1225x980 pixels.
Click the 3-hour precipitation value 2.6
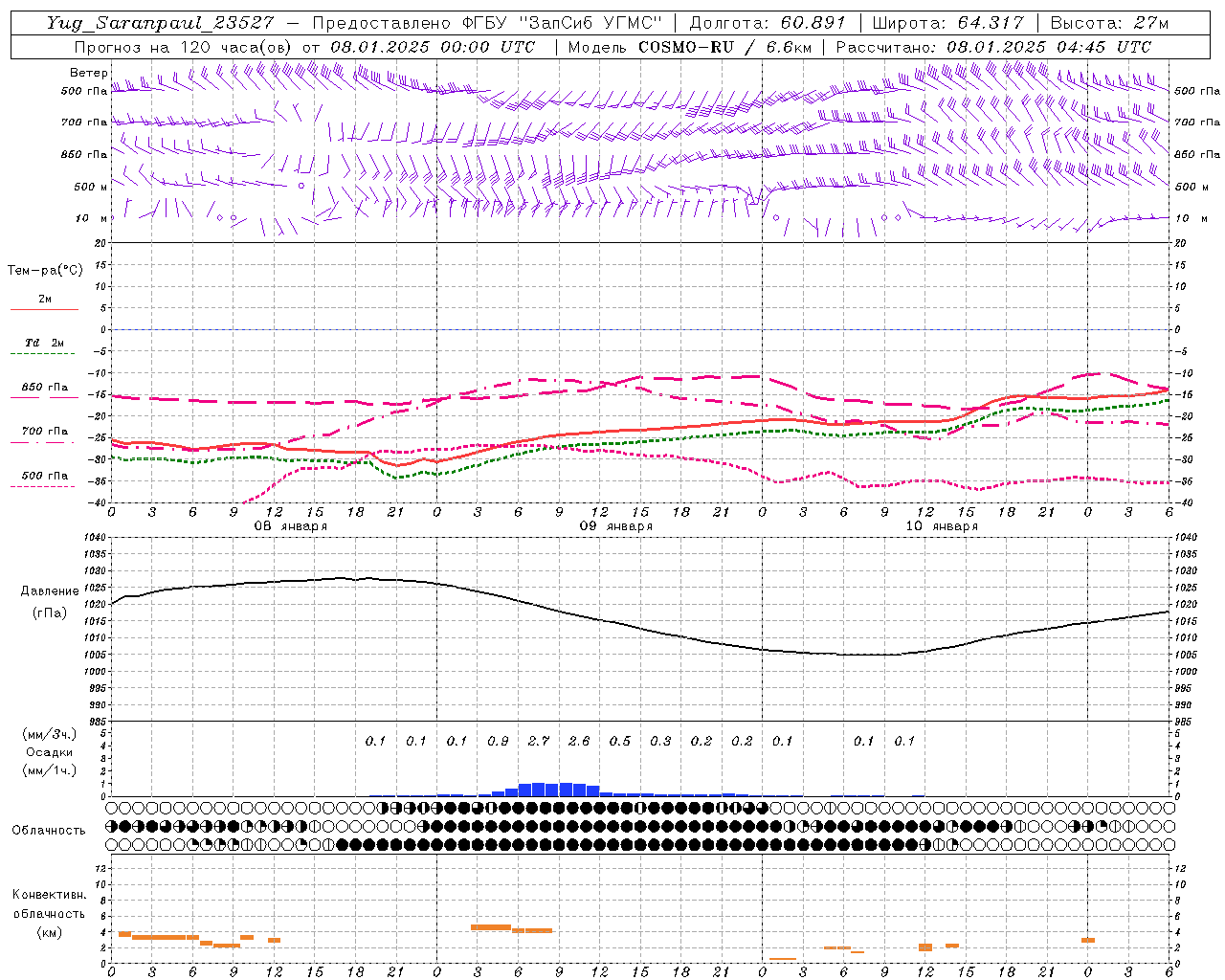click(579, 741)
